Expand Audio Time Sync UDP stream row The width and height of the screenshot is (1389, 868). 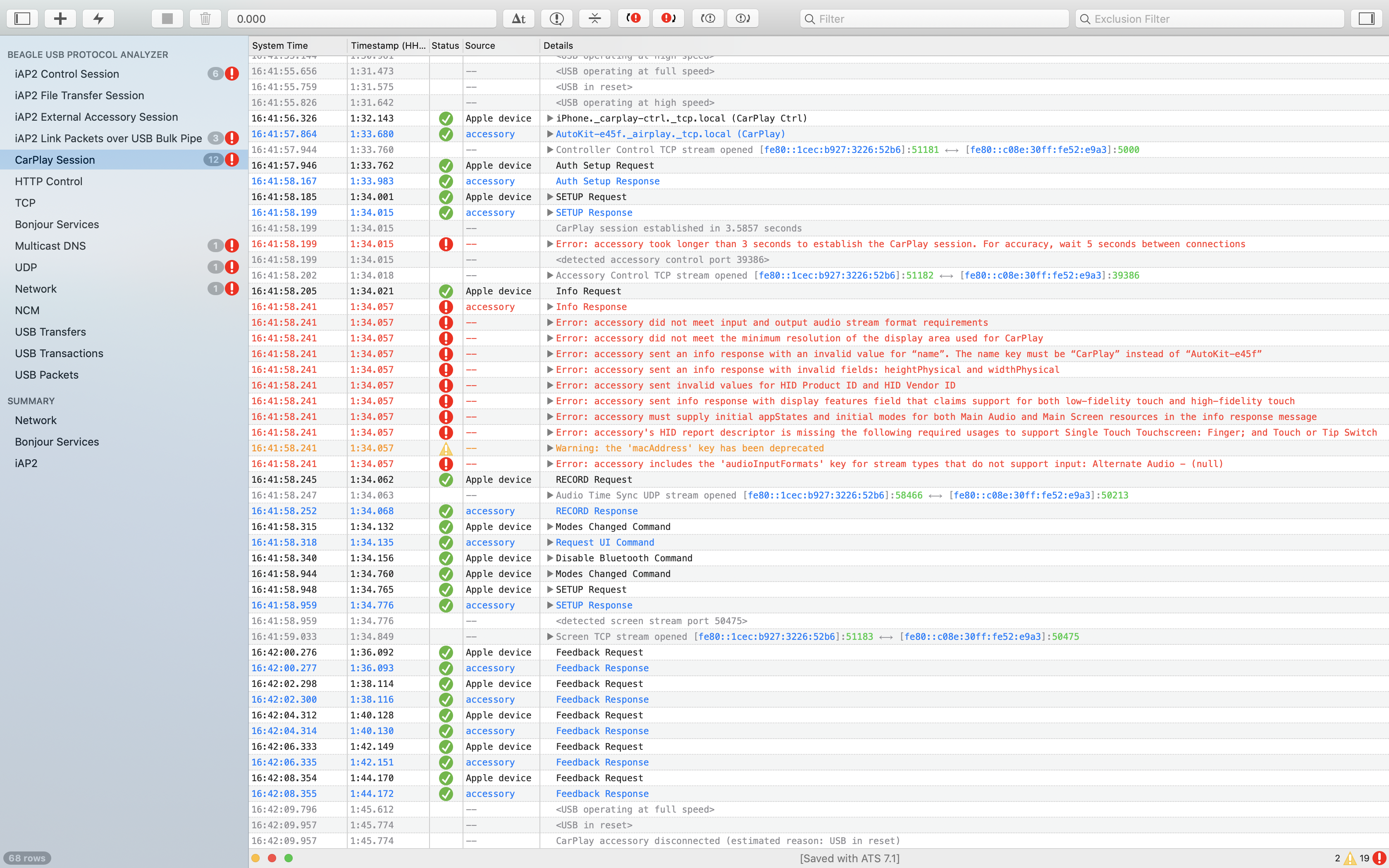550,495
